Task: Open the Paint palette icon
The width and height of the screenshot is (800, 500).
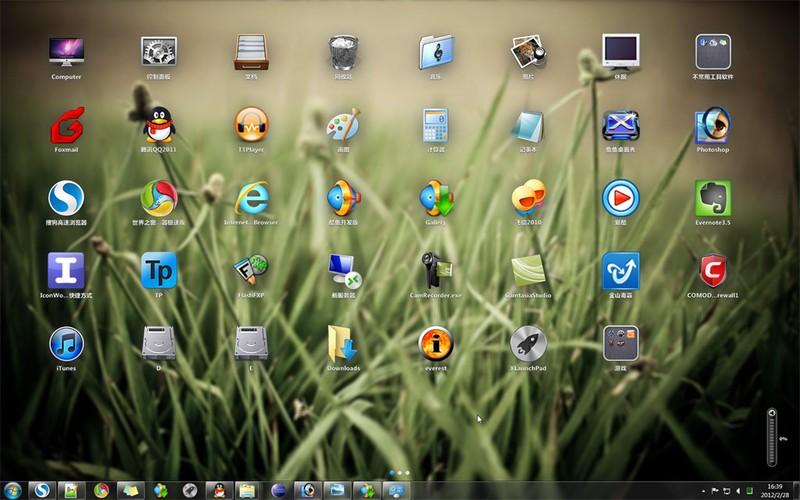Action: point(343,125)
